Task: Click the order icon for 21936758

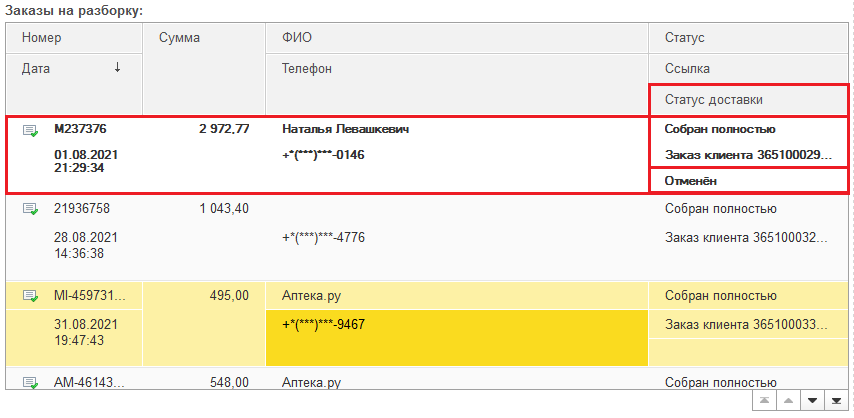Action: (31, 210)
